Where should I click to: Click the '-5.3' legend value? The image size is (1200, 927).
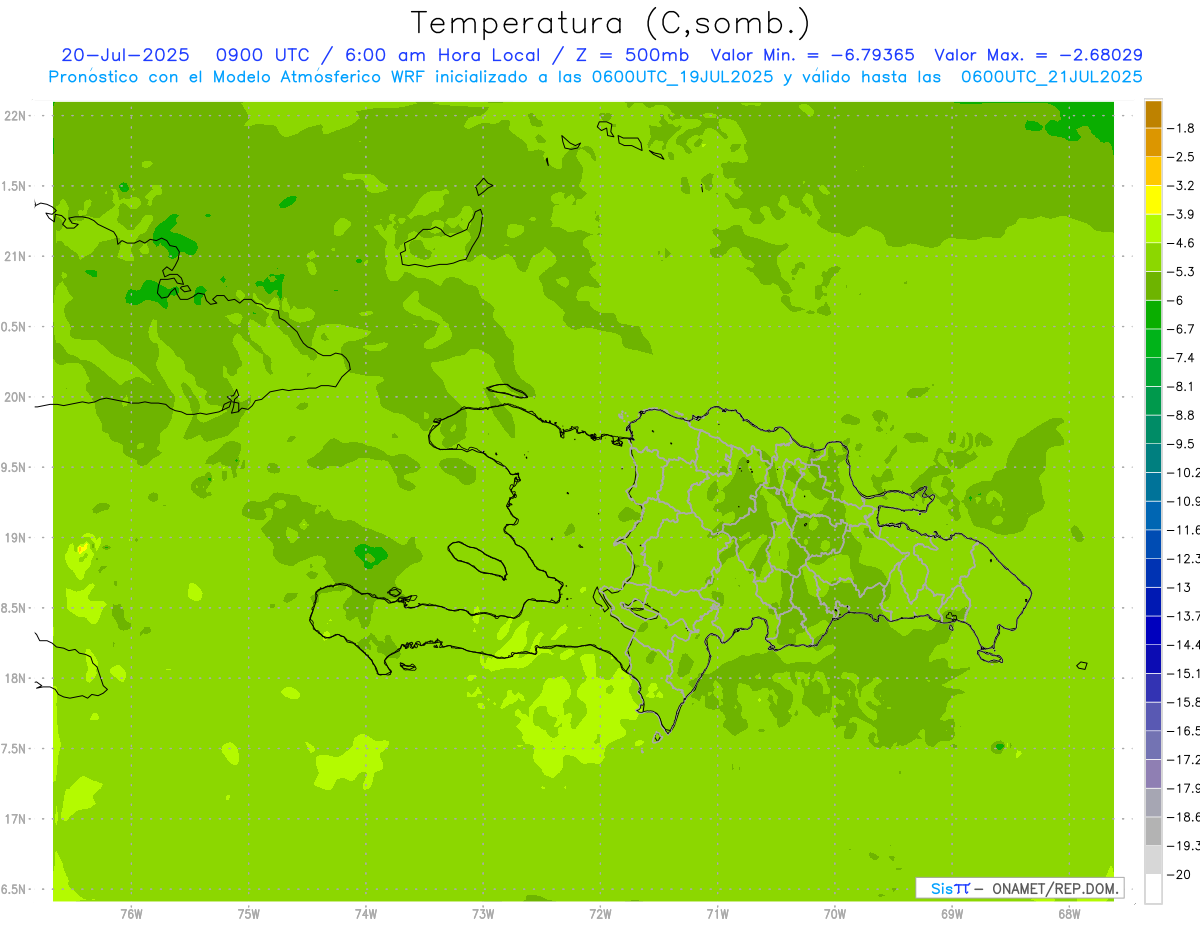[1182, 272]
